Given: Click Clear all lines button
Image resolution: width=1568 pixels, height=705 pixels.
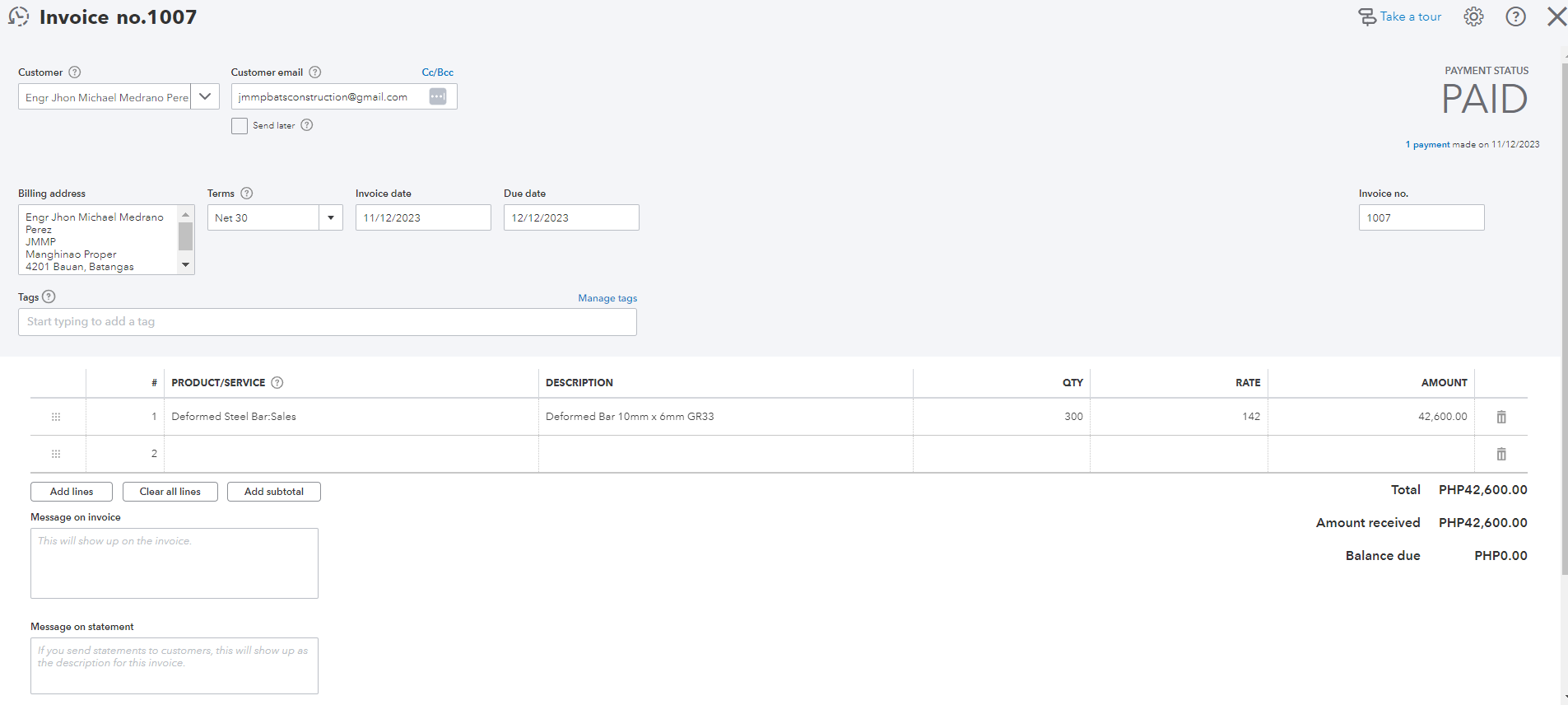Looking at the screenshot, I should [x=170, y=492].
